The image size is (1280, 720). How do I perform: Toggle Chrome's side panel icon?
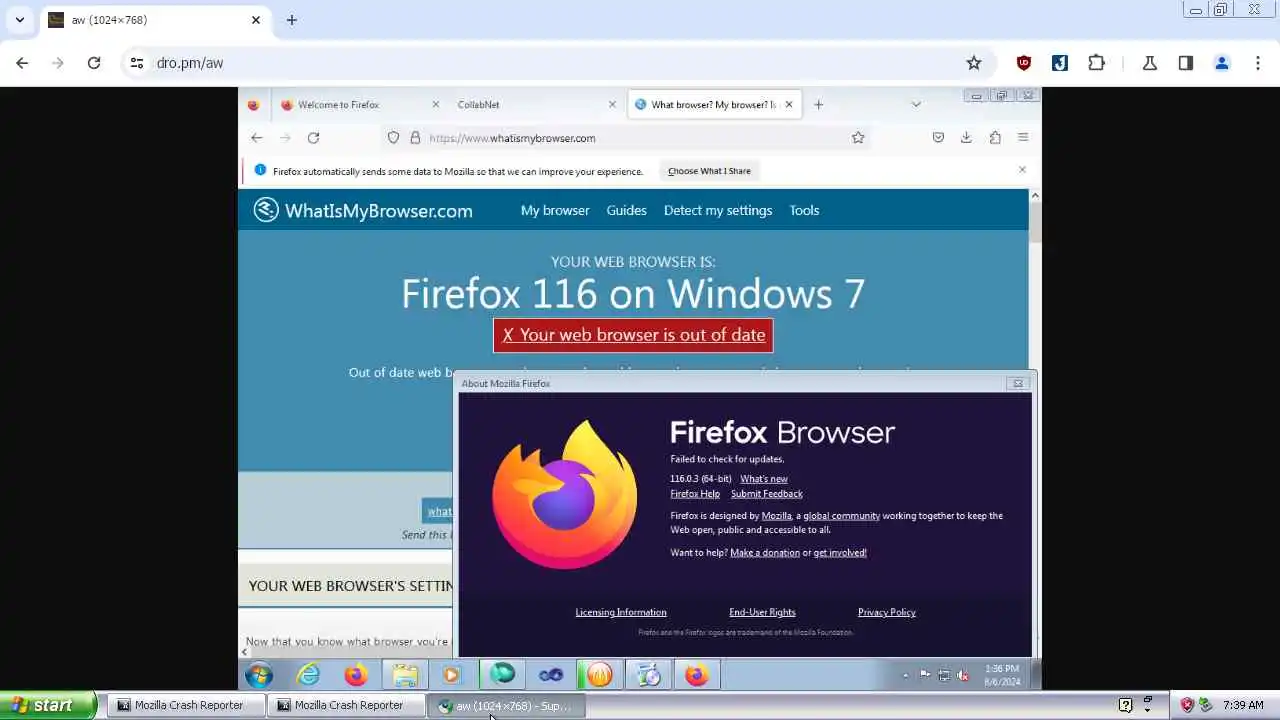(1186, 63)
